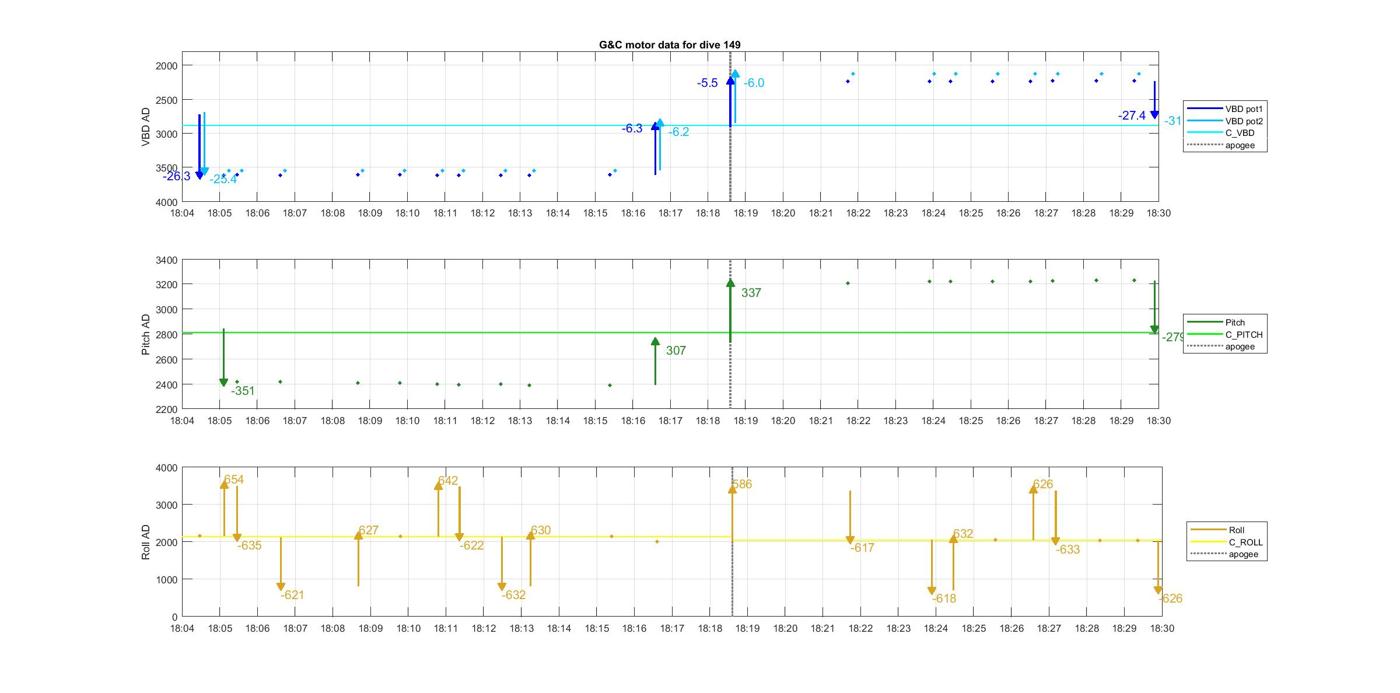The image size is (1400, 693).
Task: Click the '-633' roll data label
Action: 1068,550
